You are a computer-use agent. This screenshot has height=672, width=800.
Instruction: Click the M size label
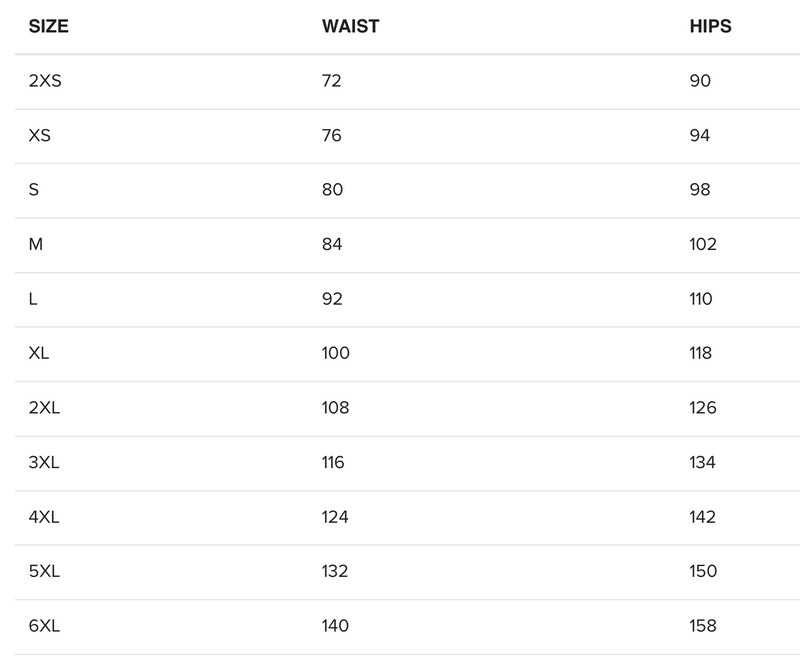[35, 244]
